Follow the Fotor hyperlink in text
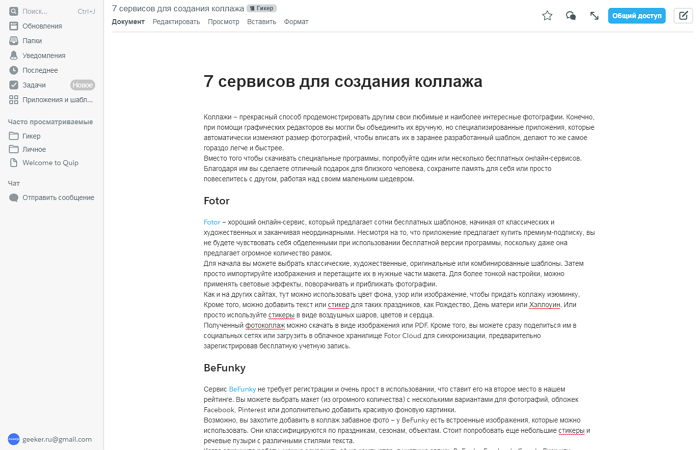700x450 pixels. 211,222
